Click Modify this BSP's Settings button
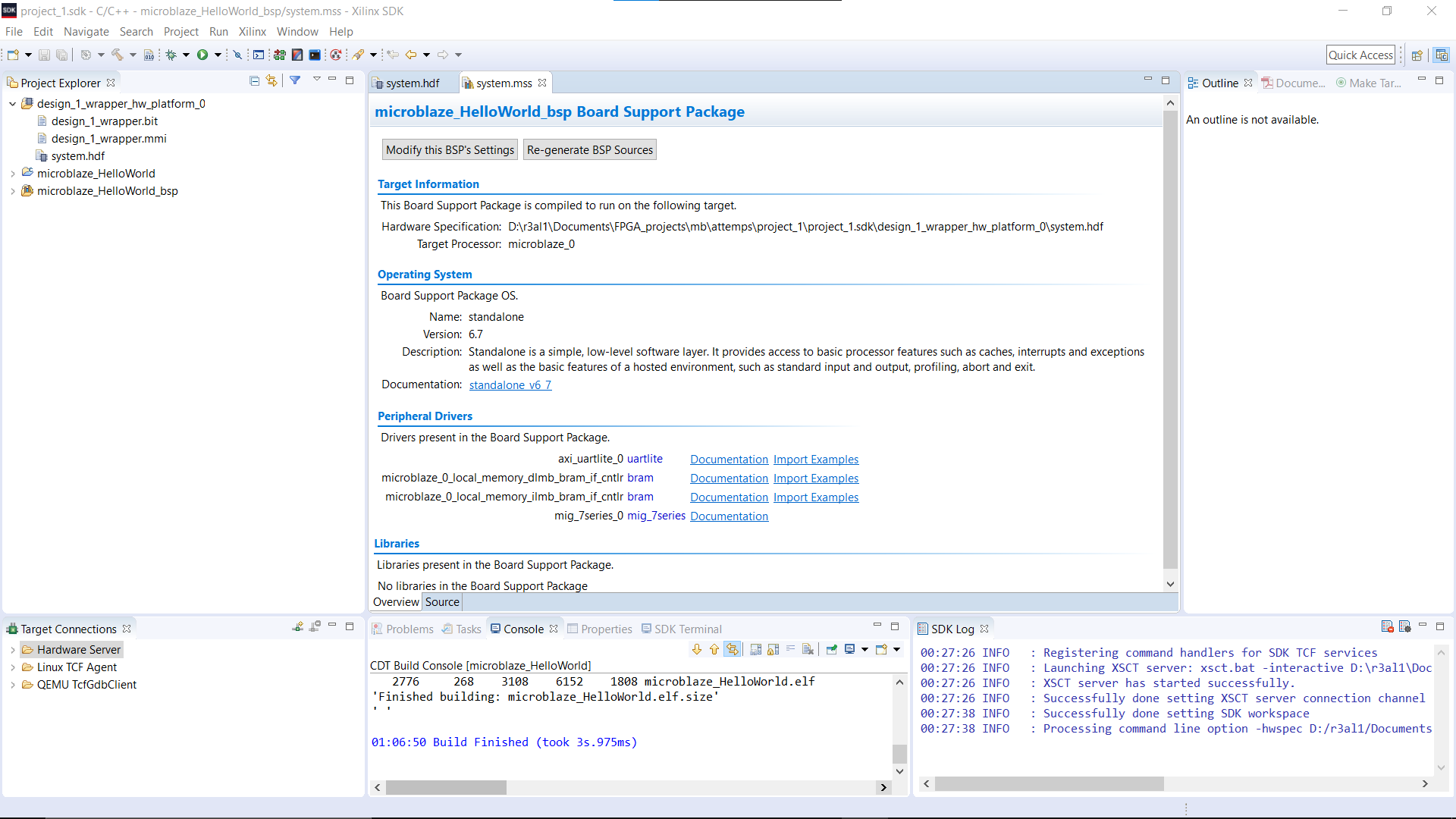1456x819 pixels. [x=449, y=149]
